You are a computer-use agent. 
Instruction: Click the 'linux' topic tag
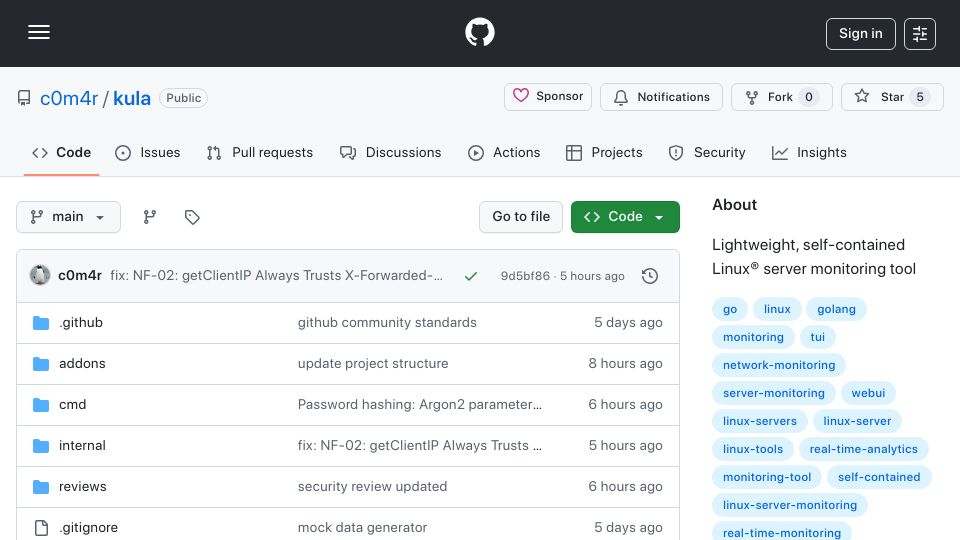point(777,309)
